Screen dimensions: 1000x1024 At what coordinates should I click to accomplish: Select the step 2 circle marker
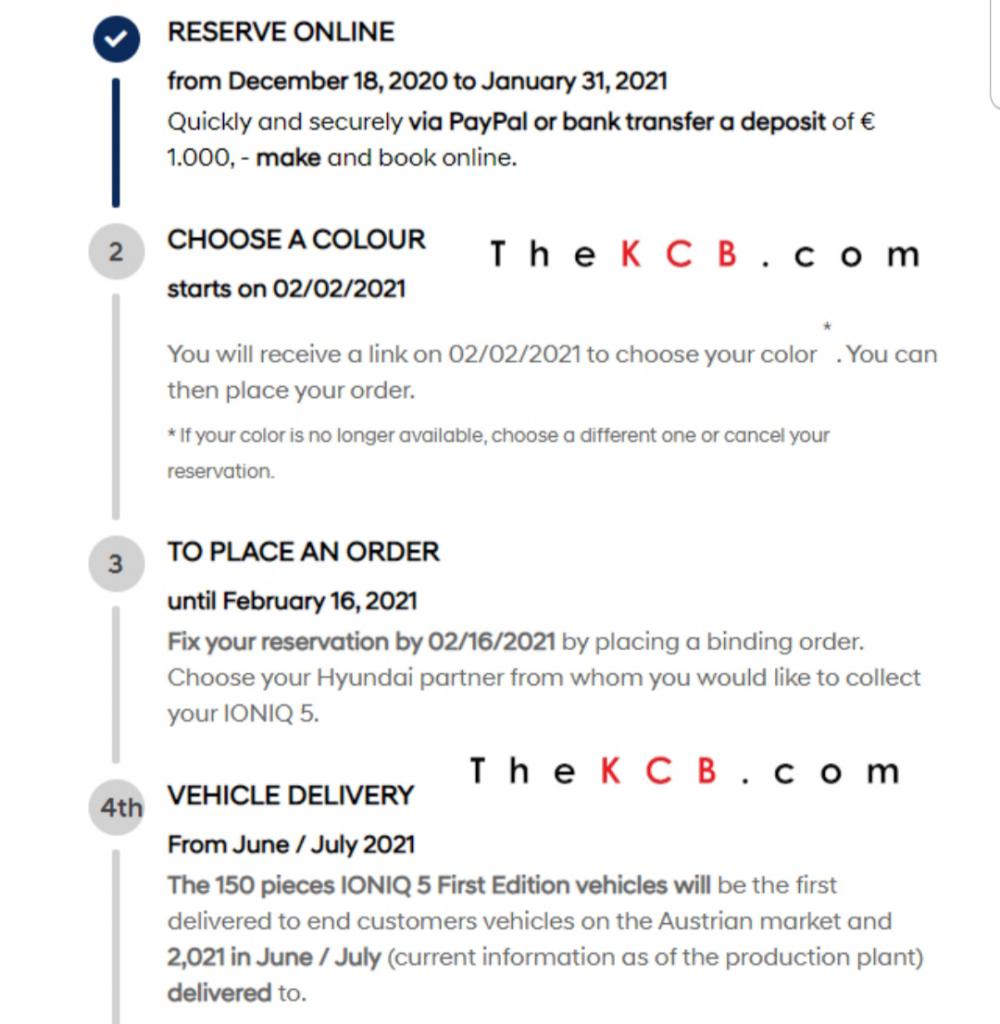[116, 253]
